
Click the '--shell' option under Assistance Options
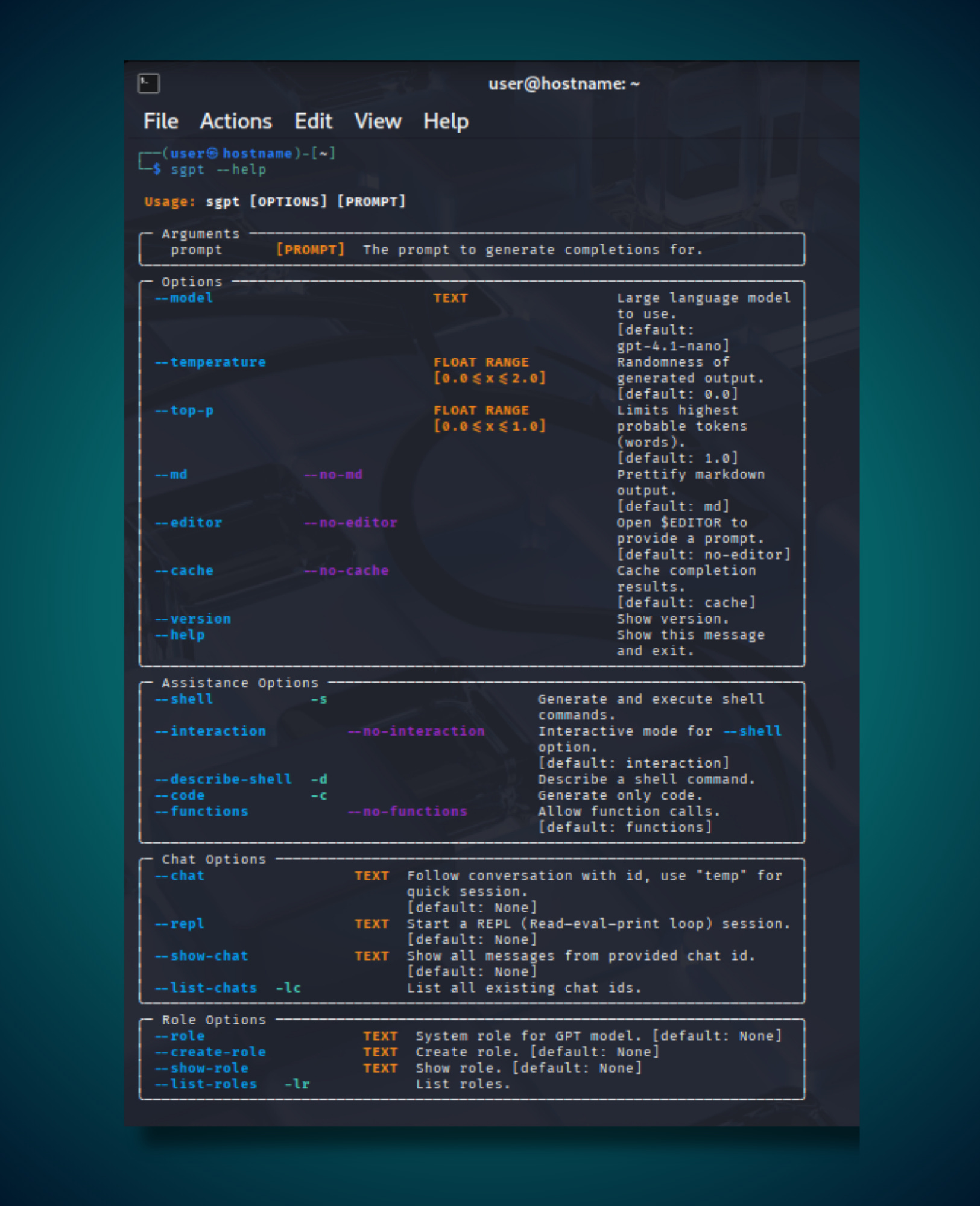point(184,699)
